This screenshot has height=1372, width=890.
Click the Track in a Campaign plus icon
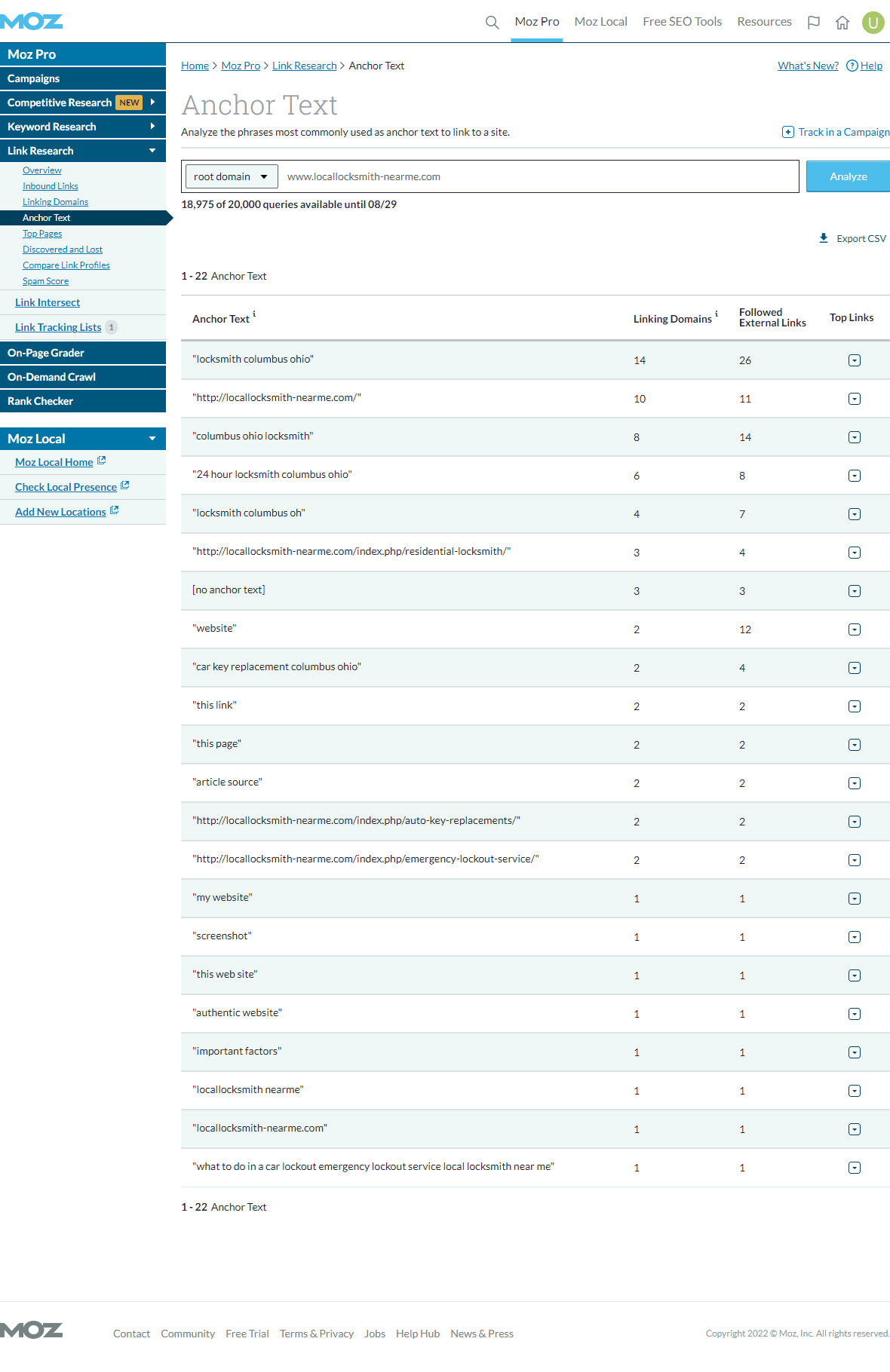(x=787, y=132)
